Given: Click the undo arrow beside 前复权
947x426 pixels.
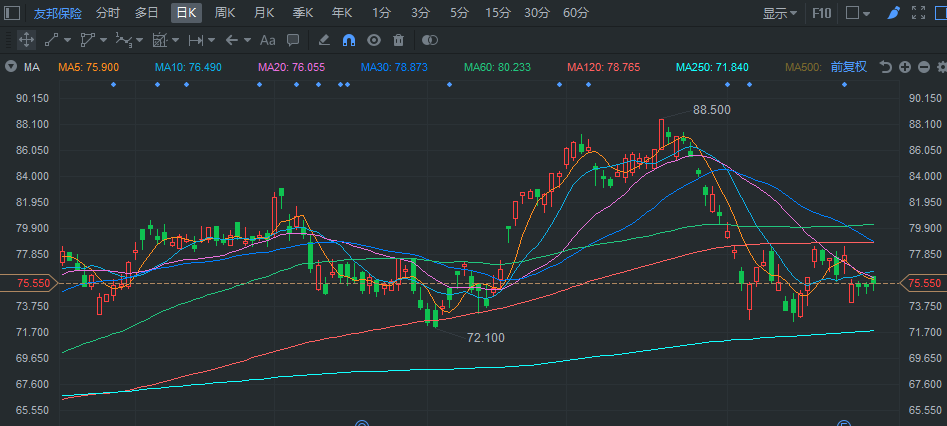Looking at the screenshot, I should (x=885, y=67).
